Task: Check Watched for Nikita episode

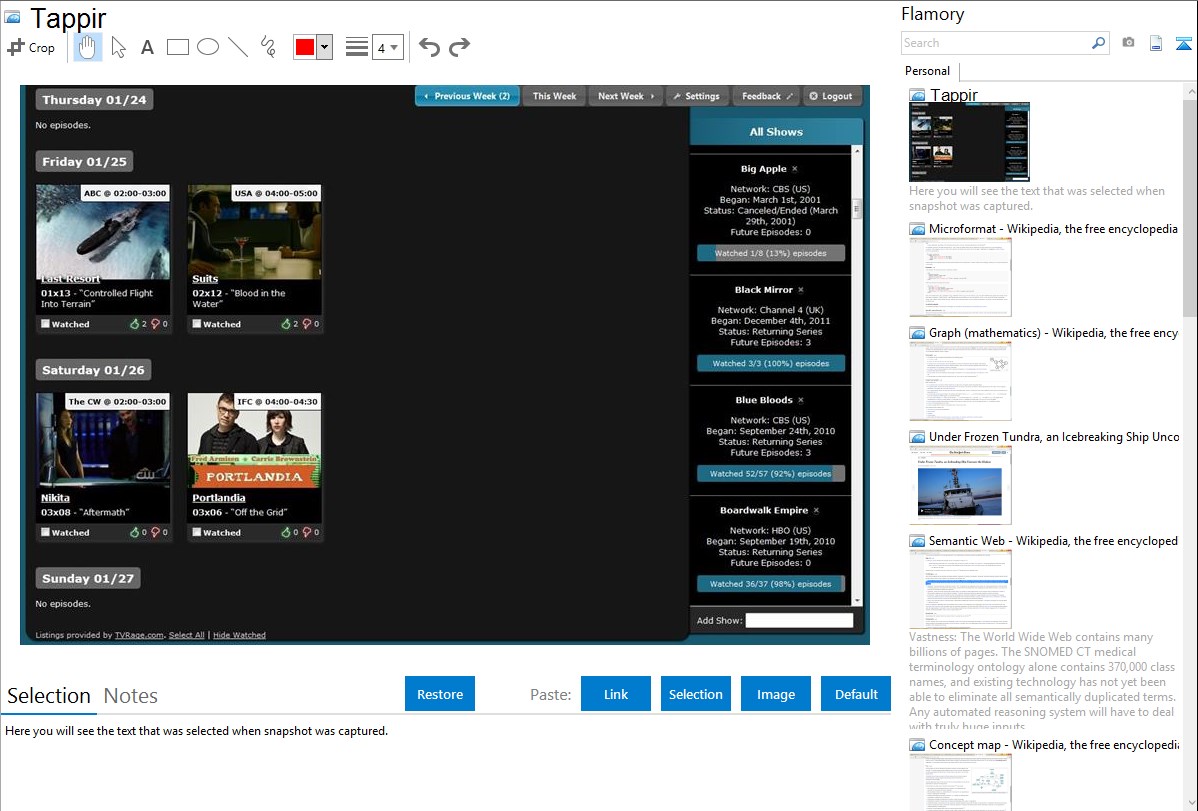Action: [46, 532]
